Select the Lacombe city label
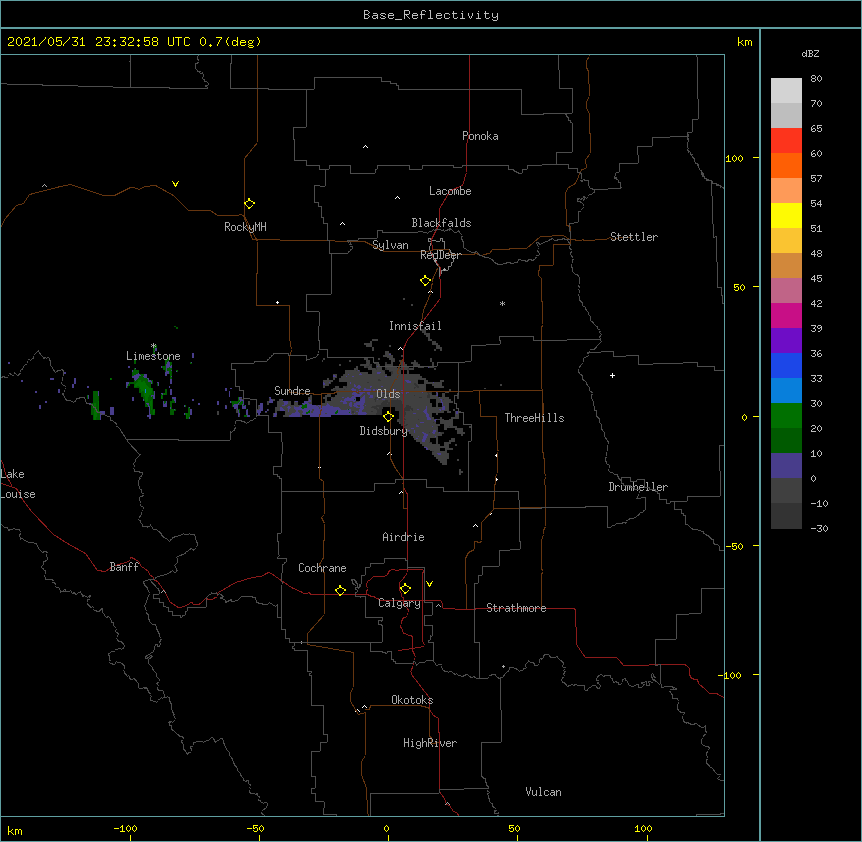Image resolution: width=862 pixels, height=842 pixels. [450, 191]
